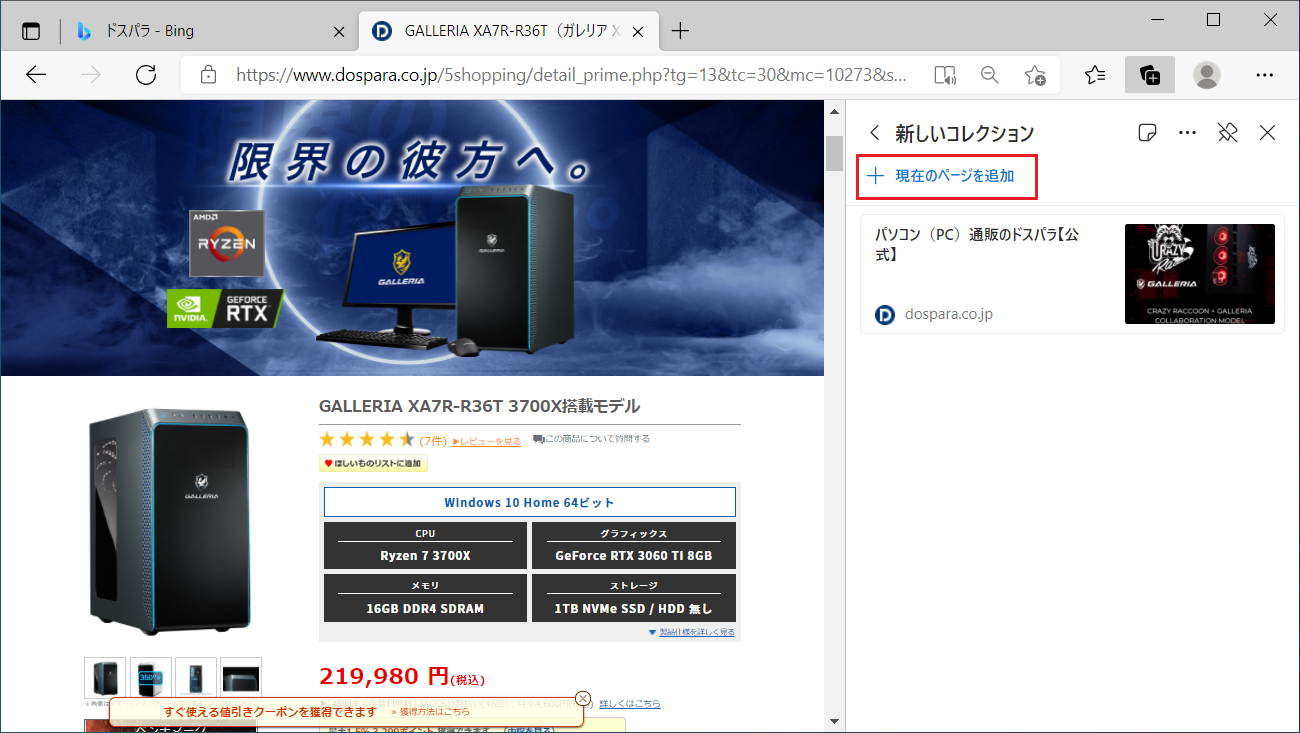Return to the collections list
This screenshot has height=733, width=1300.
pos(875,132)
